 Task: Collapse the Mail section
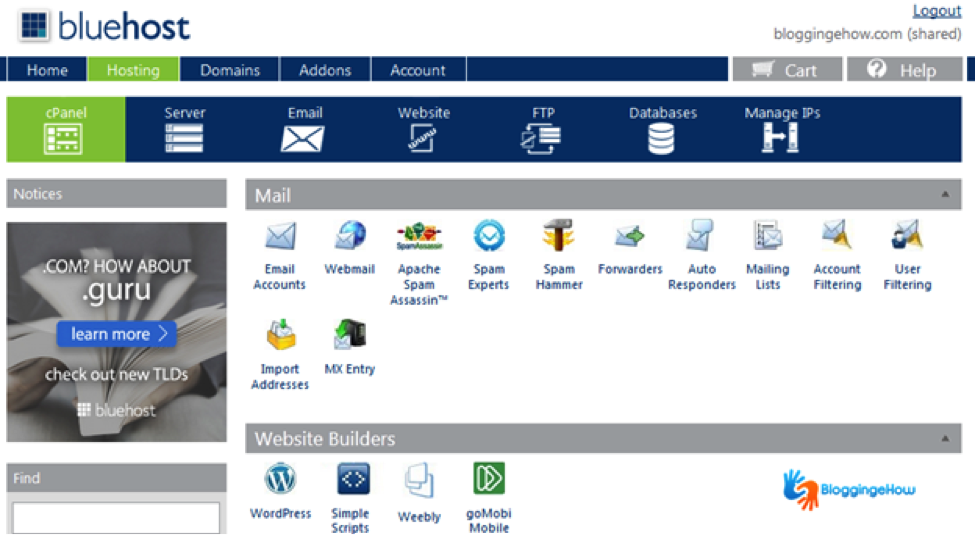(945, 195)
